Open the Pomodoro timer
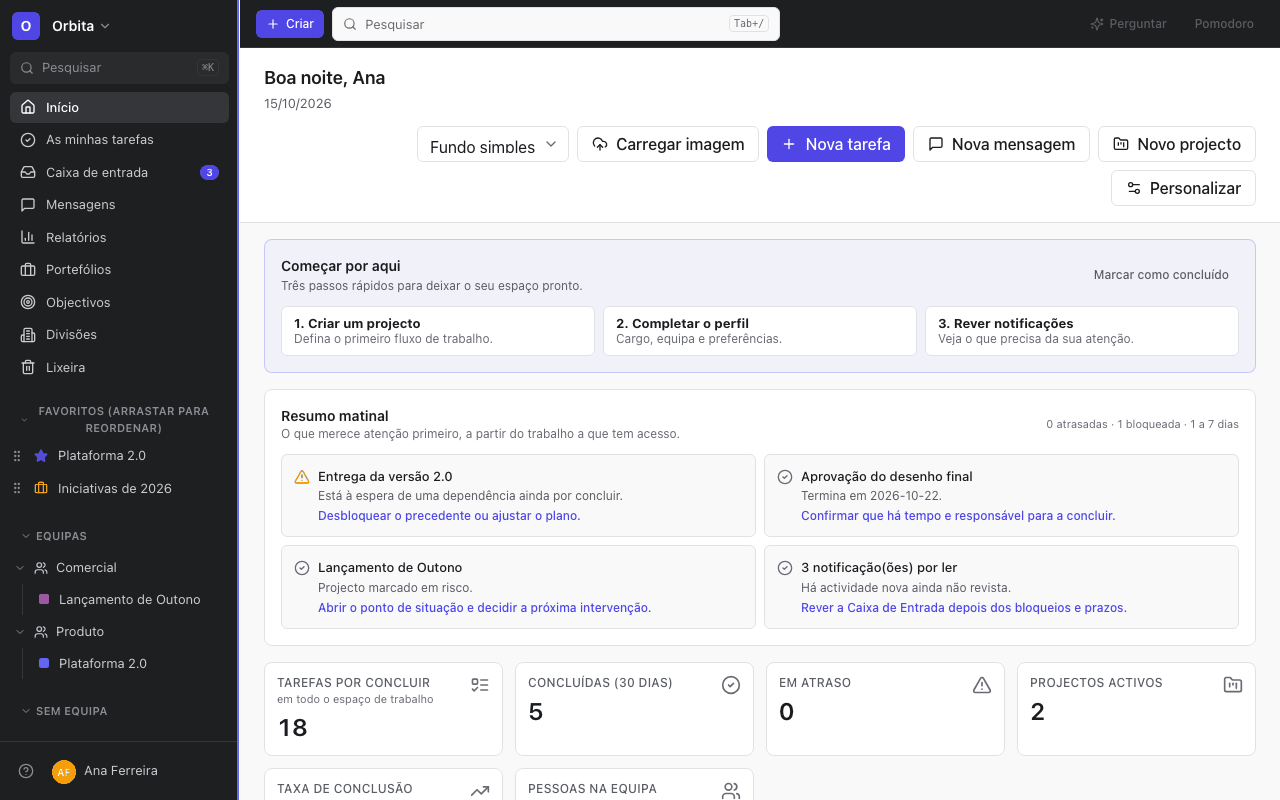 1224,24
